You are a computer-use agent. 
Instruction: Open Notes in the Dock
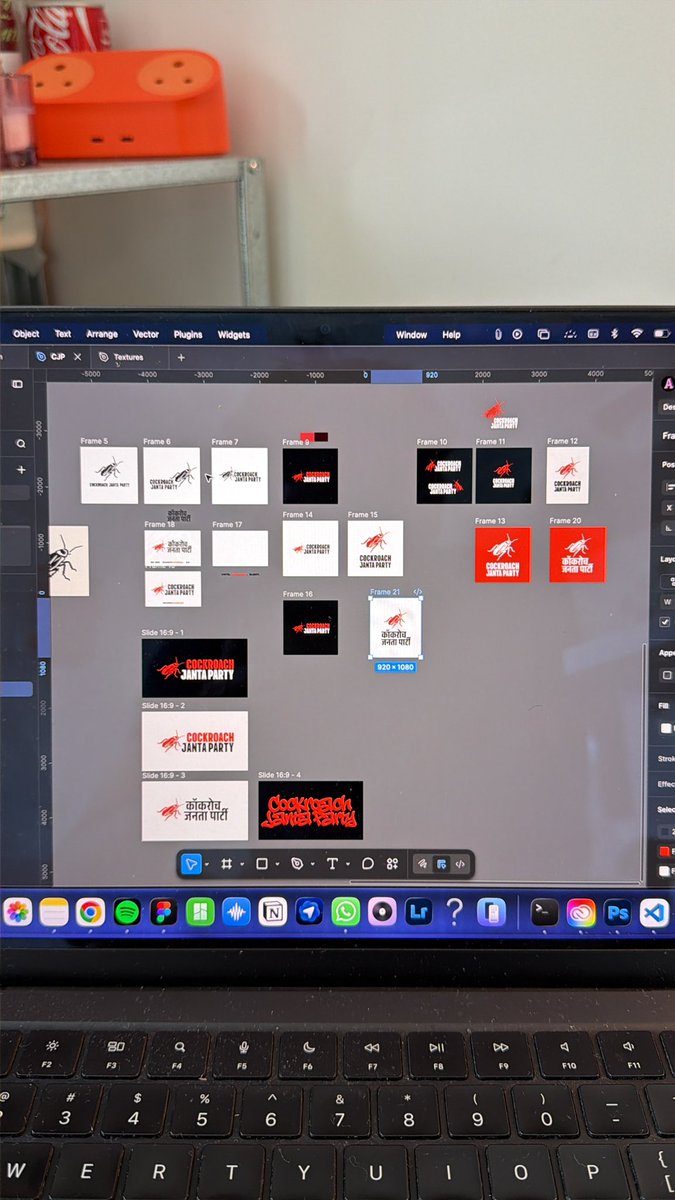pyautogui.click(x=54, y=911)
